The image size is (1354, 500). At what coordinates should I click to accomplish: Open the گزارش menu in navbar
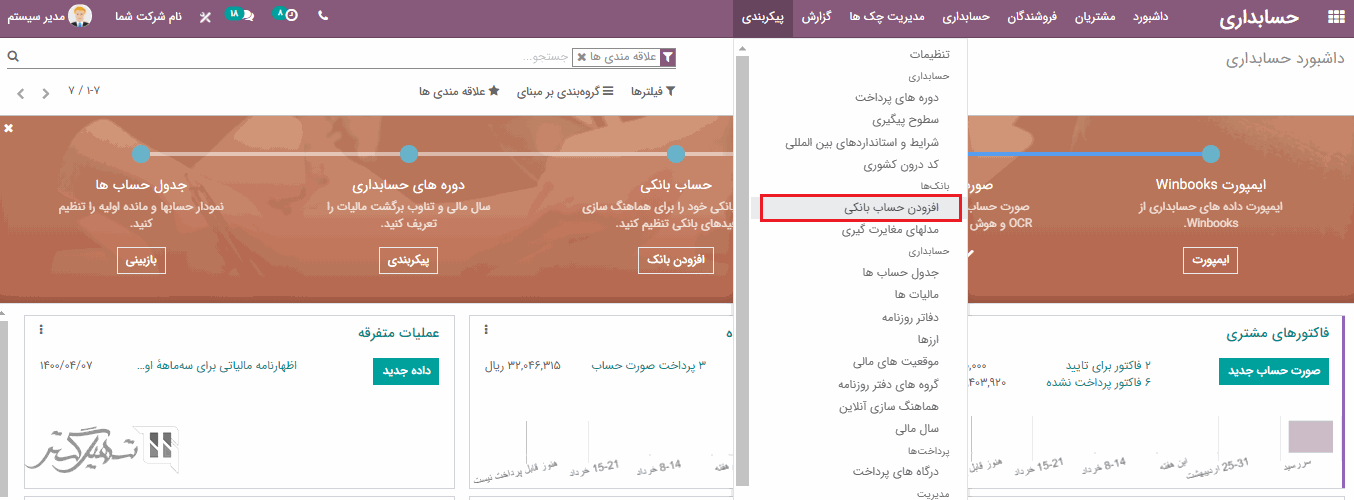pyautogui.click(x=817, y=17)
